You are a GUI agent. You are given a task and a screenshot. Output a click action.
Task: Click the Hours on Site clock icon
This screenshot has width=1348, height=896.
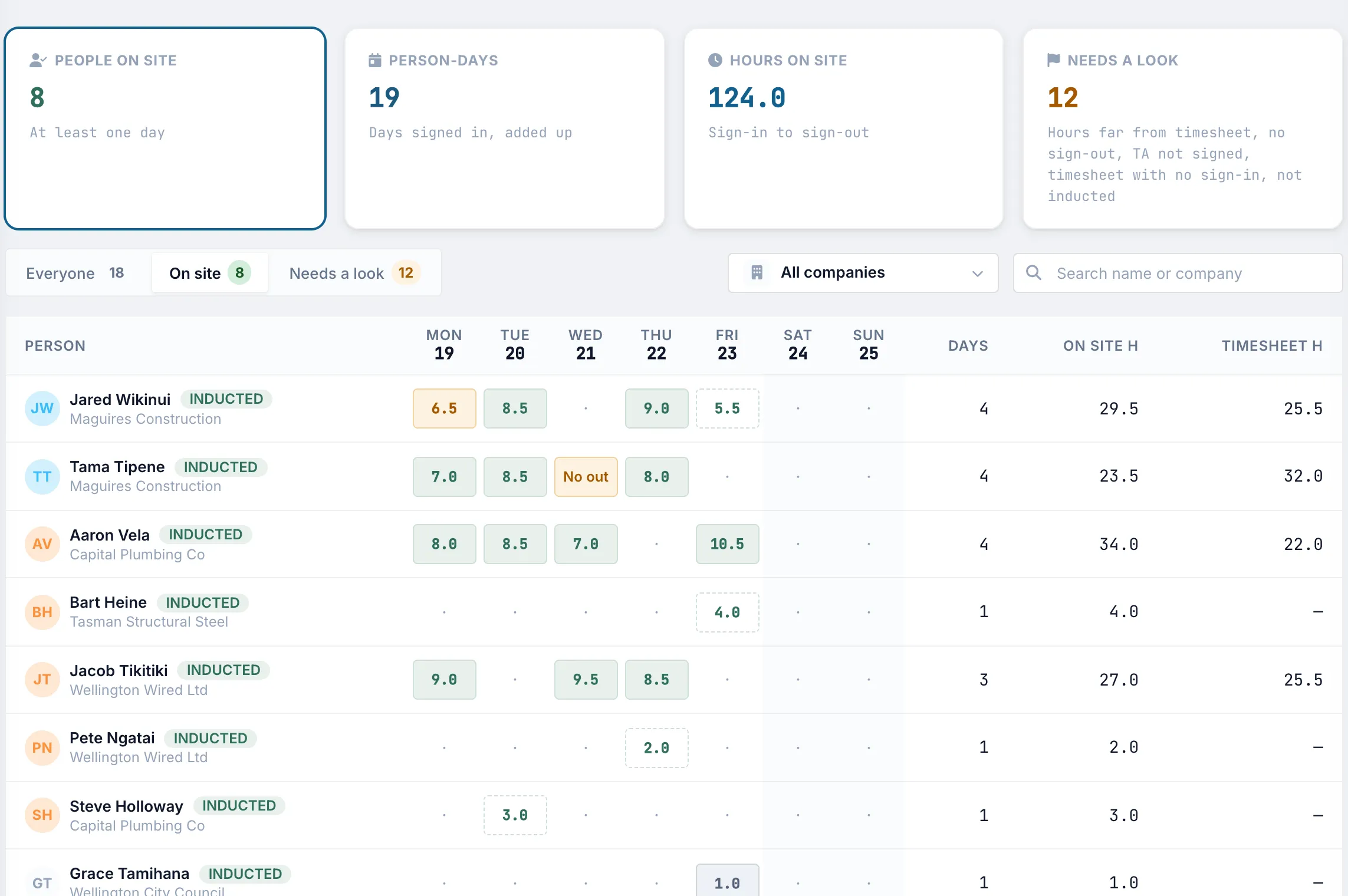[x=715, y=60]
